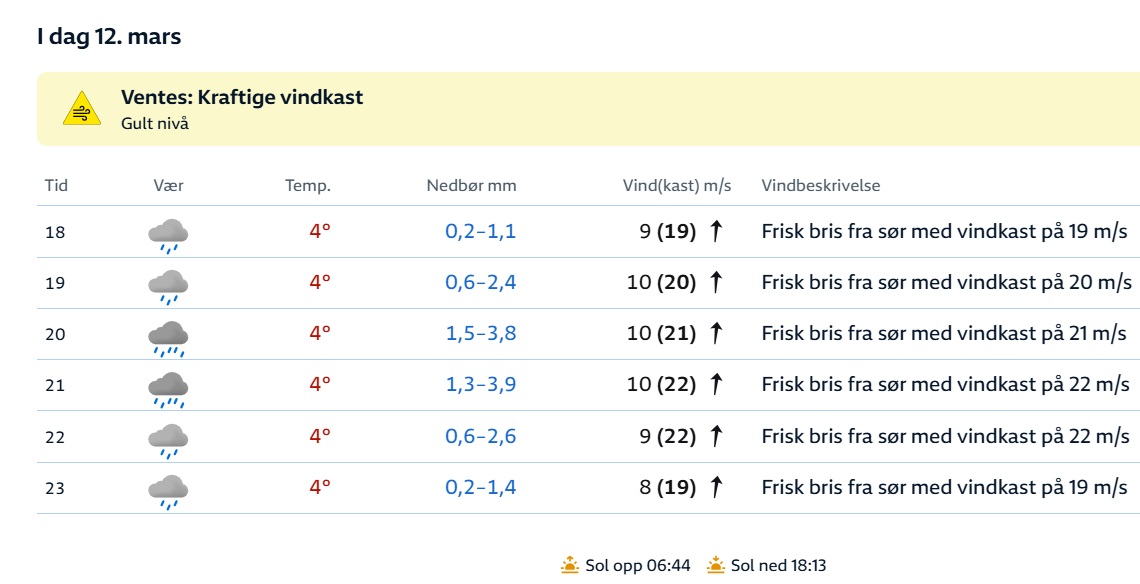Click the rain cloud icon for hour 23
1140x584 pixels.
click(x=168, y=489)
